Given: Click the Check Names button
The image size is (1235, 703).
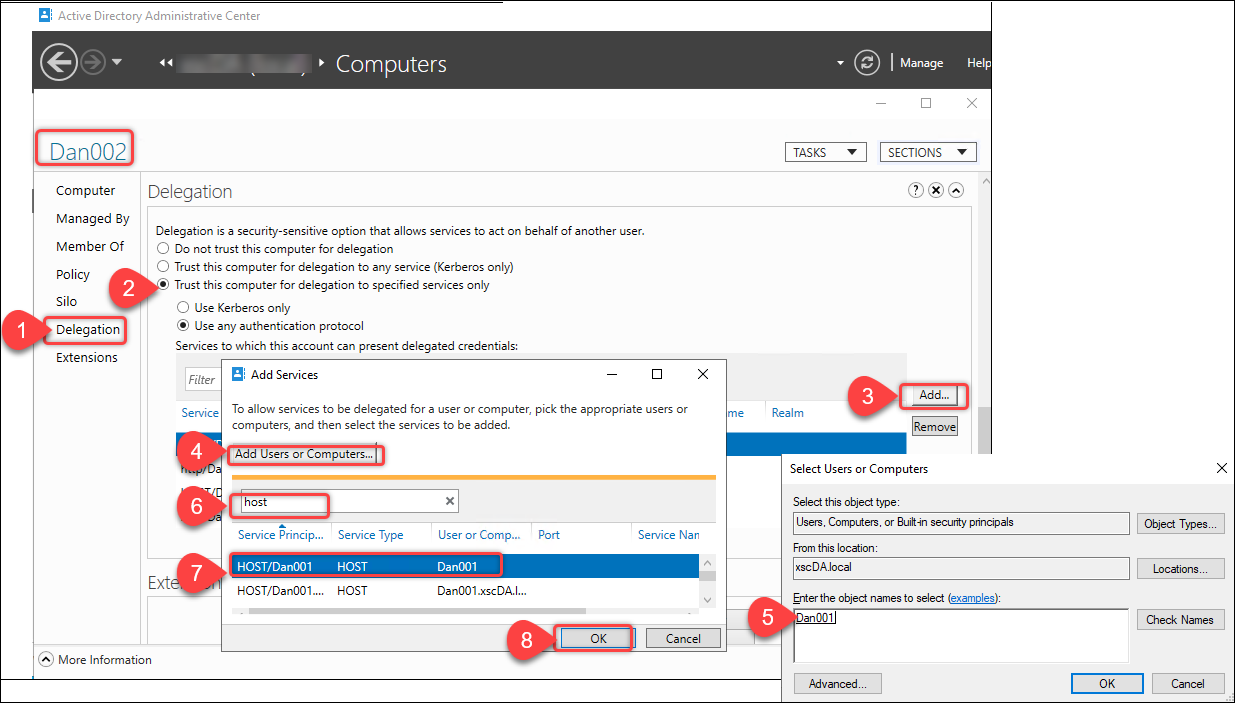Looking at the screenshot, I should coord(1180,619).
